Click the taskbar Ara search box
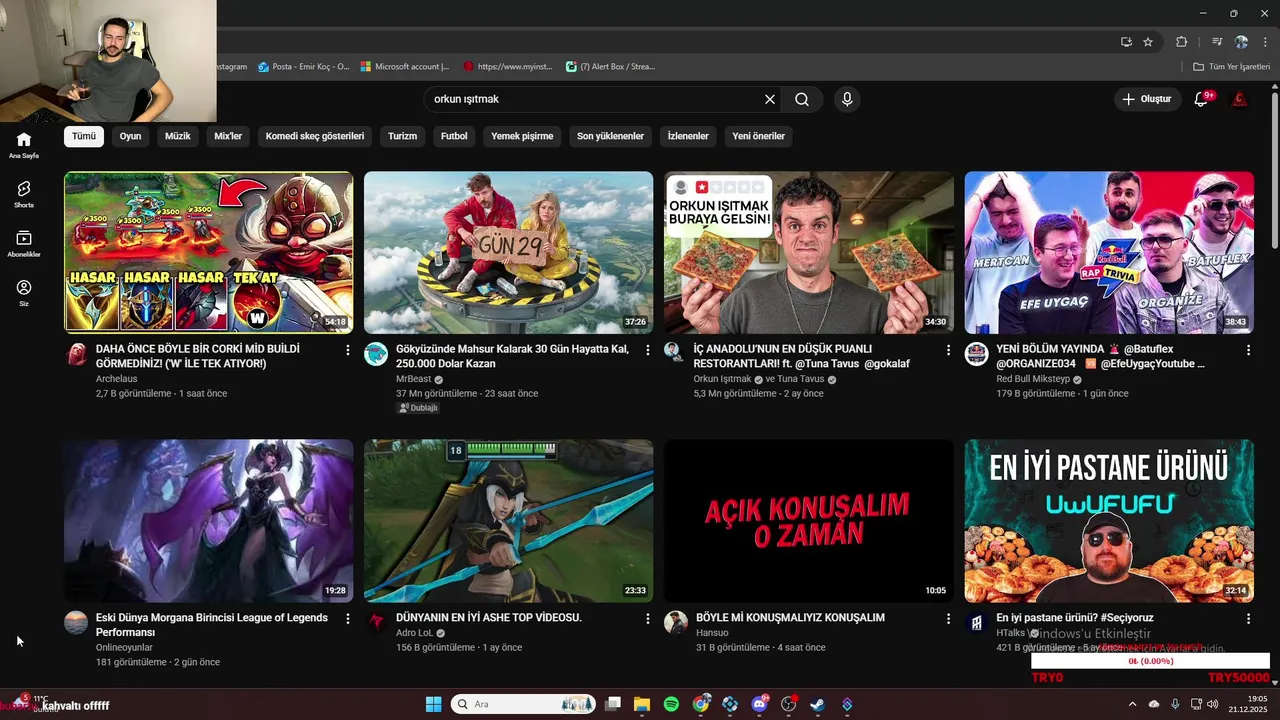The image size is (1280, 720). tap(523, 704)
